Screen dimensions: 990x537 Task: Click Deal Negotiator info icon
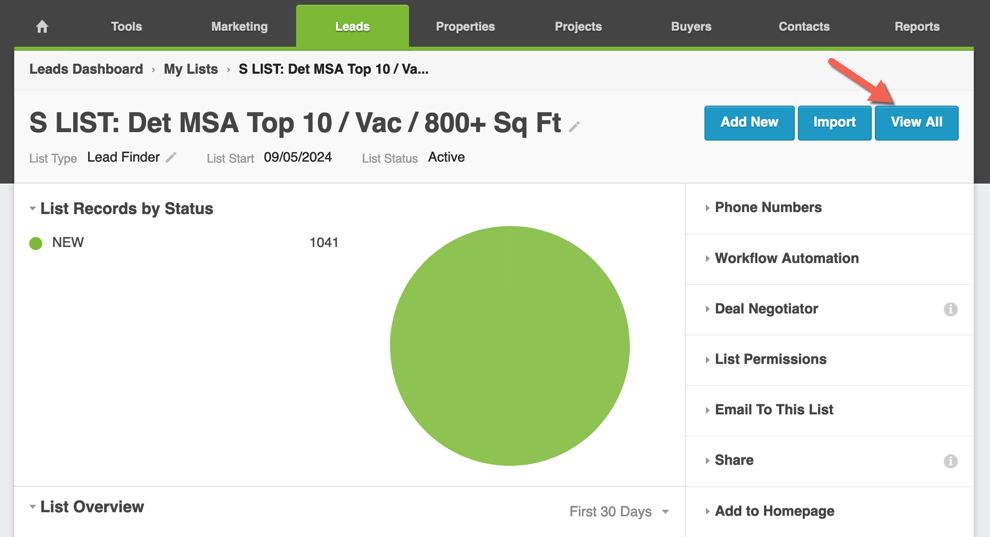[950, 310]
